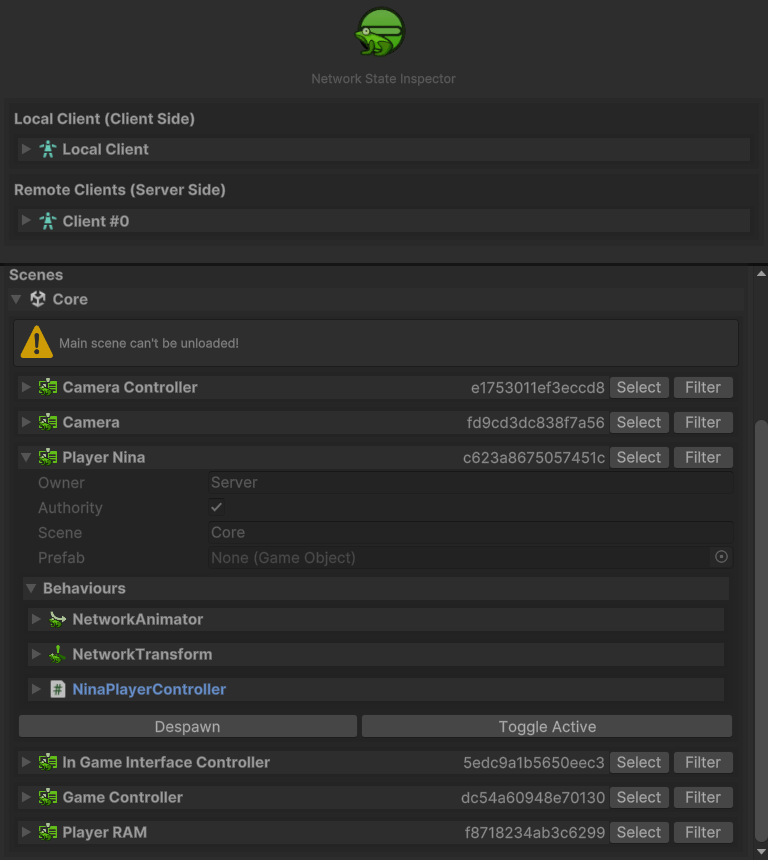Click Select next to Camera

[x=639, y=422]
